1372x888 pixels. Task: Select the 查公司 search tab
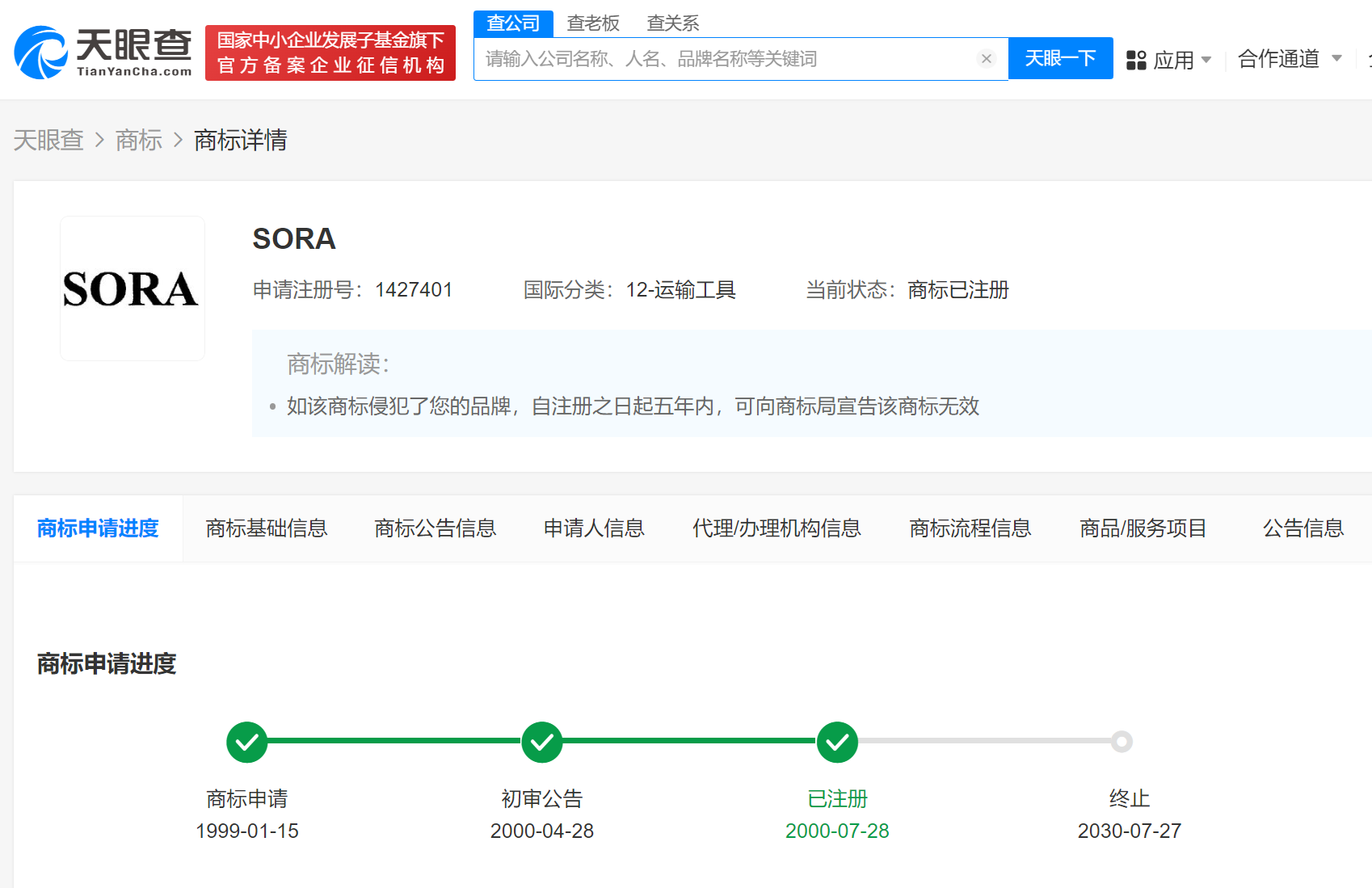coord(513,23)
